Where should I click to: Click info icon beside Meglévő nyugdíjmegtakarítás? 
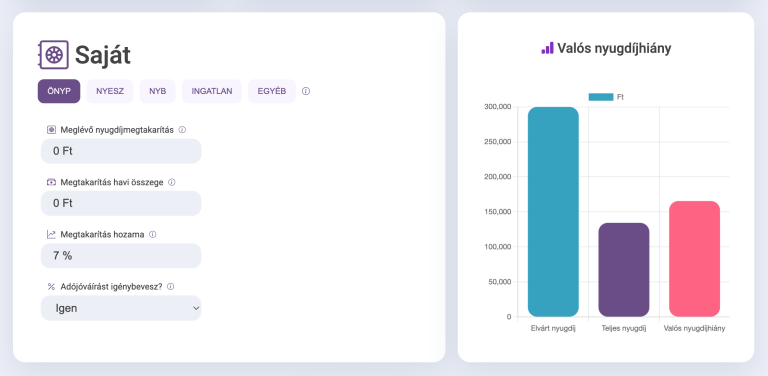[182, 130]
